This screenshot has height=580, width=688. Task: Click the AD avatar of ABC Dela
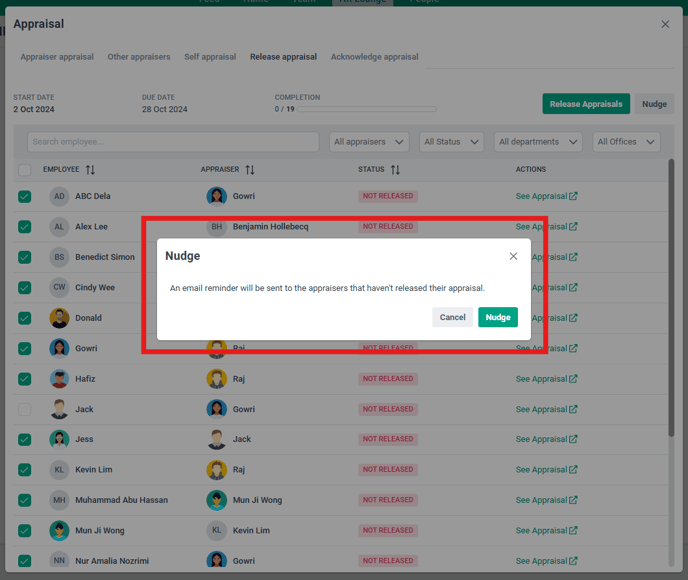click(x=59, y=196)
